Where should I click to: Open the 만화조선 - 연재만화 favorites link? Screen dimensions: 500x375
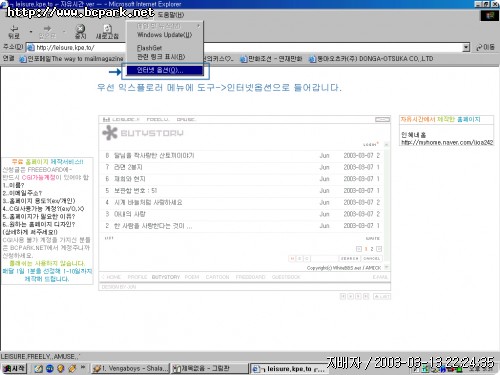[x=271, y=59]
